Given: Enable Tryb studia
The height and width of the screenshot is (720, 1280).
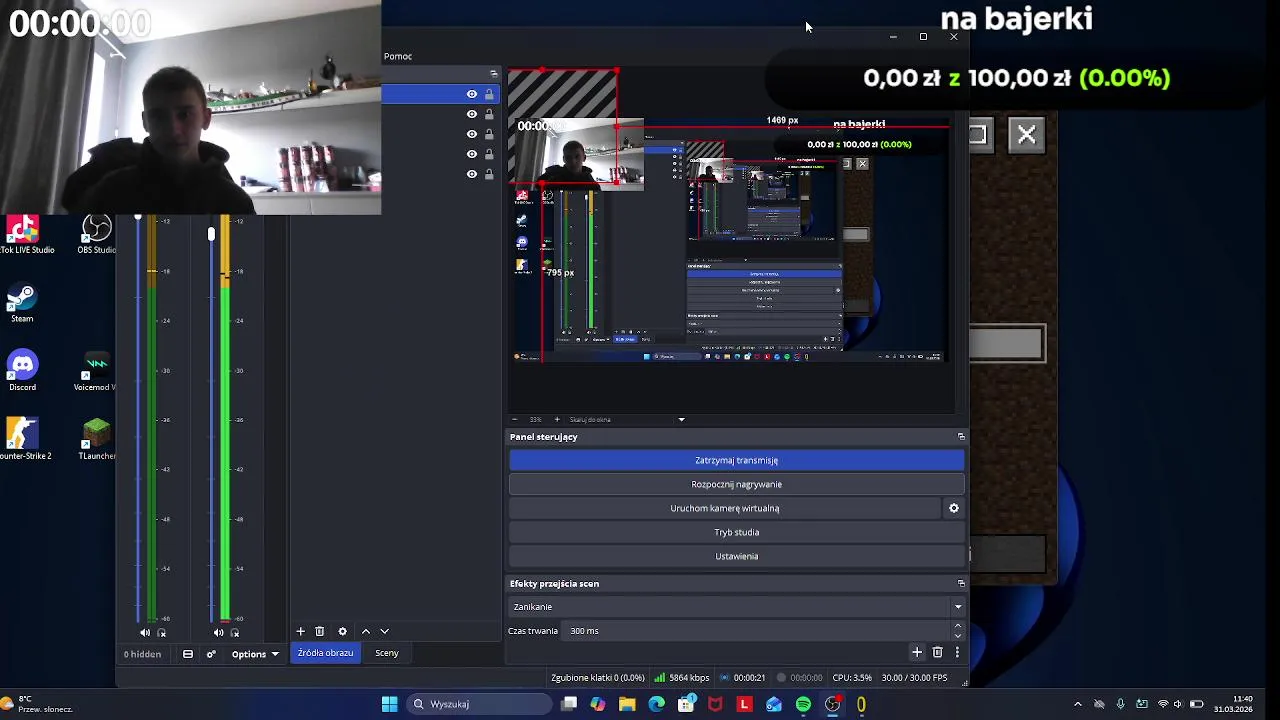Looking at the screenshot, I should pyautogui.click(x=737, y=532).
